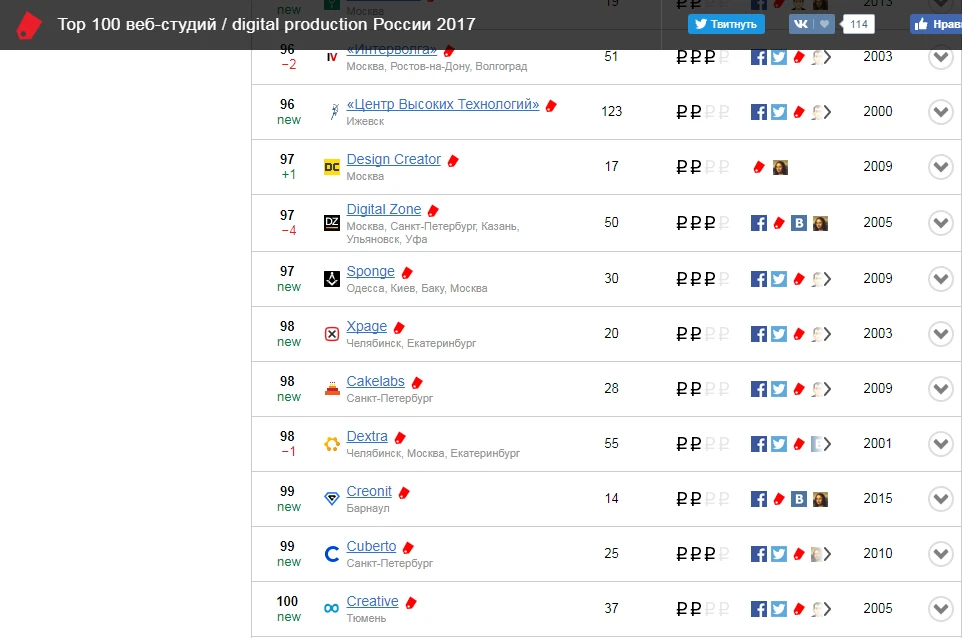Expand the Sponge row details
This screenshot has width=962, height=638.
941,279
